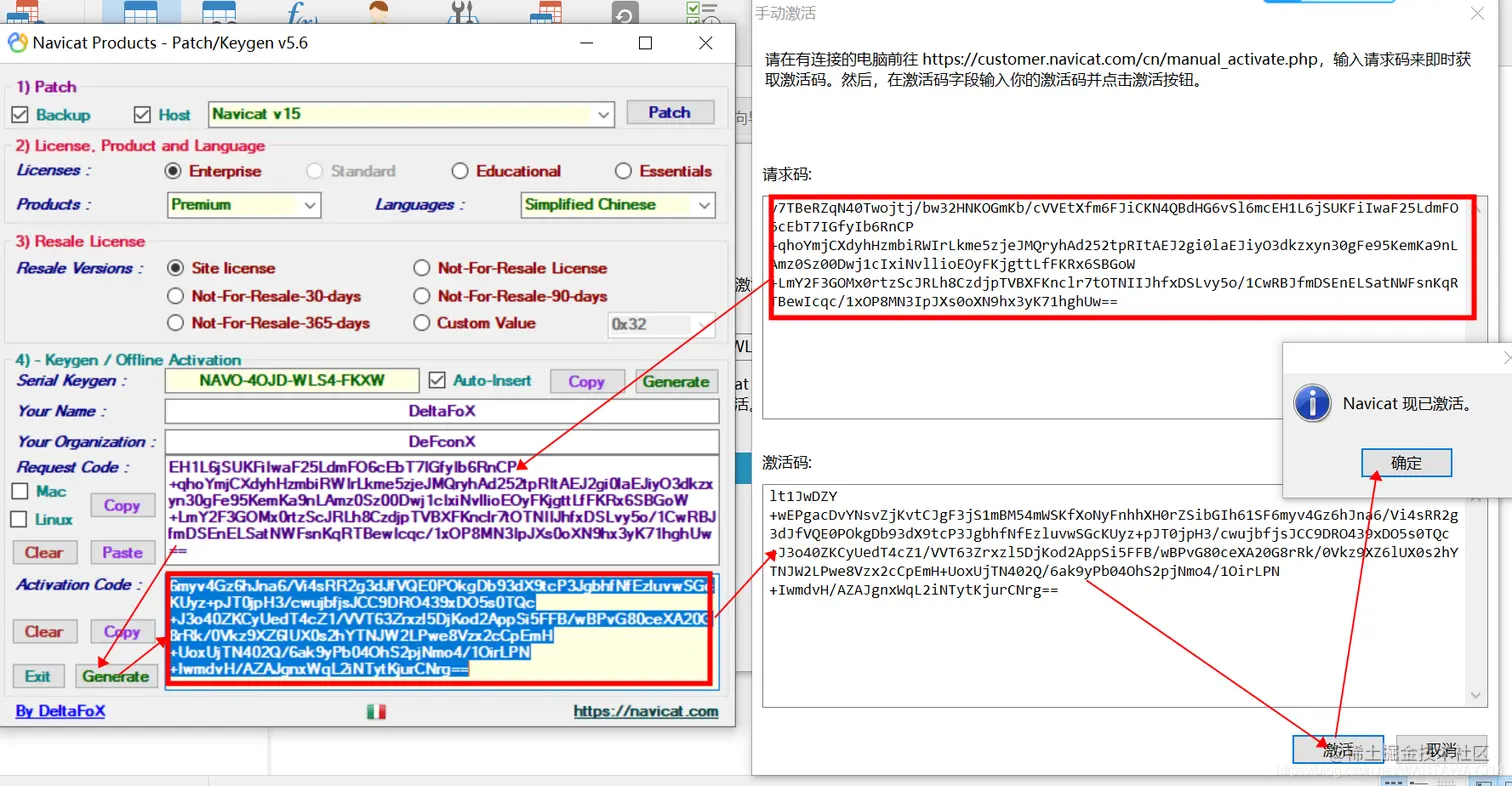
Task: Enable the Linux checkbox
Action: coord(20,519)
